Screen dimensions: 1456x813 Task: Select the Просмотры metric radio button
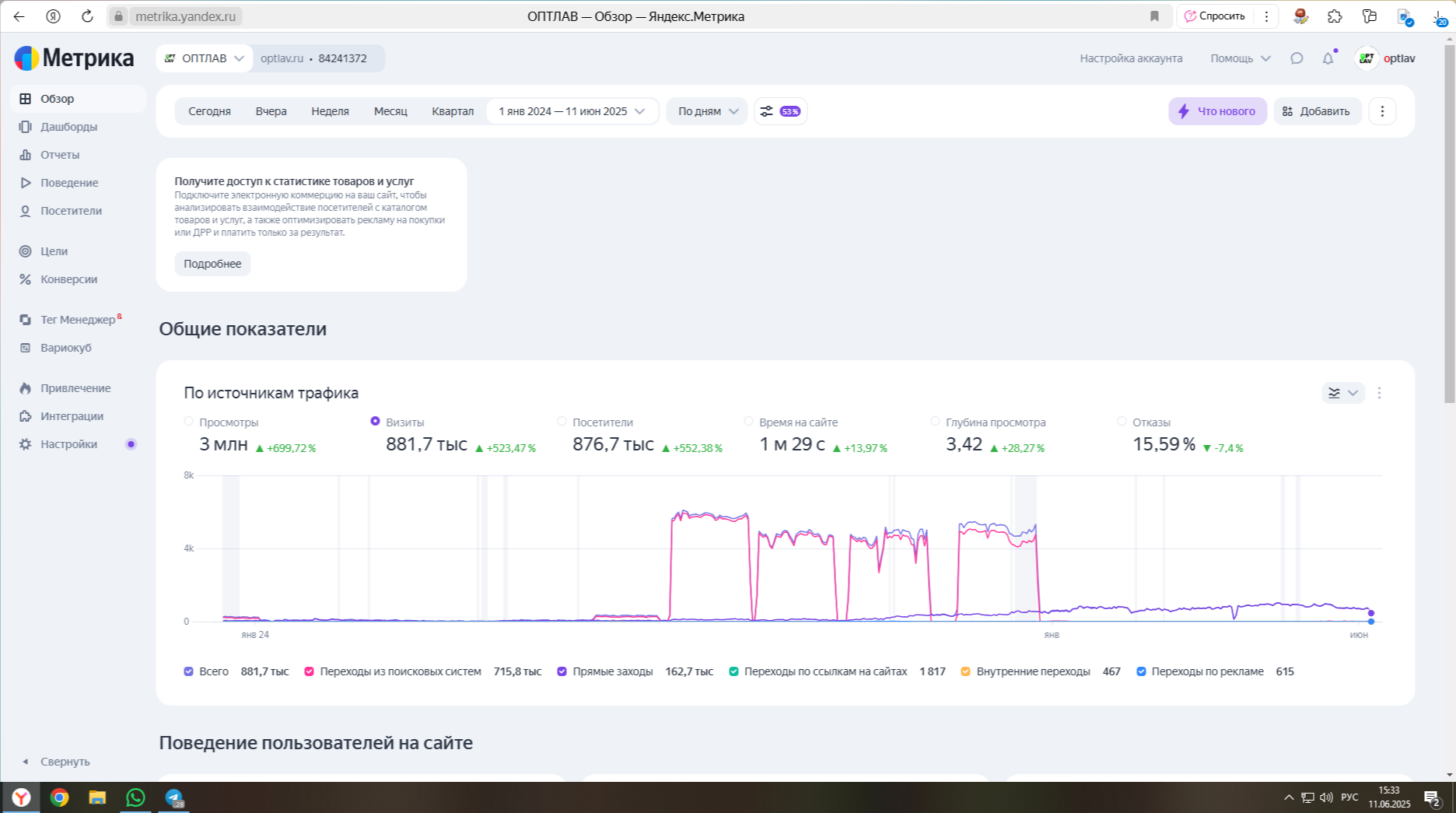tap(188, 422)
